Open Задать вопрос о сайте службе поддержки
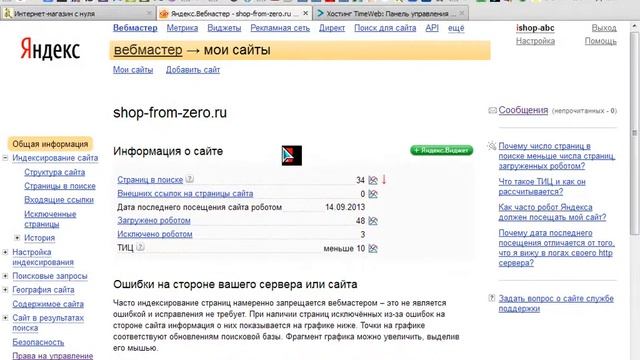 coord(556,303)
